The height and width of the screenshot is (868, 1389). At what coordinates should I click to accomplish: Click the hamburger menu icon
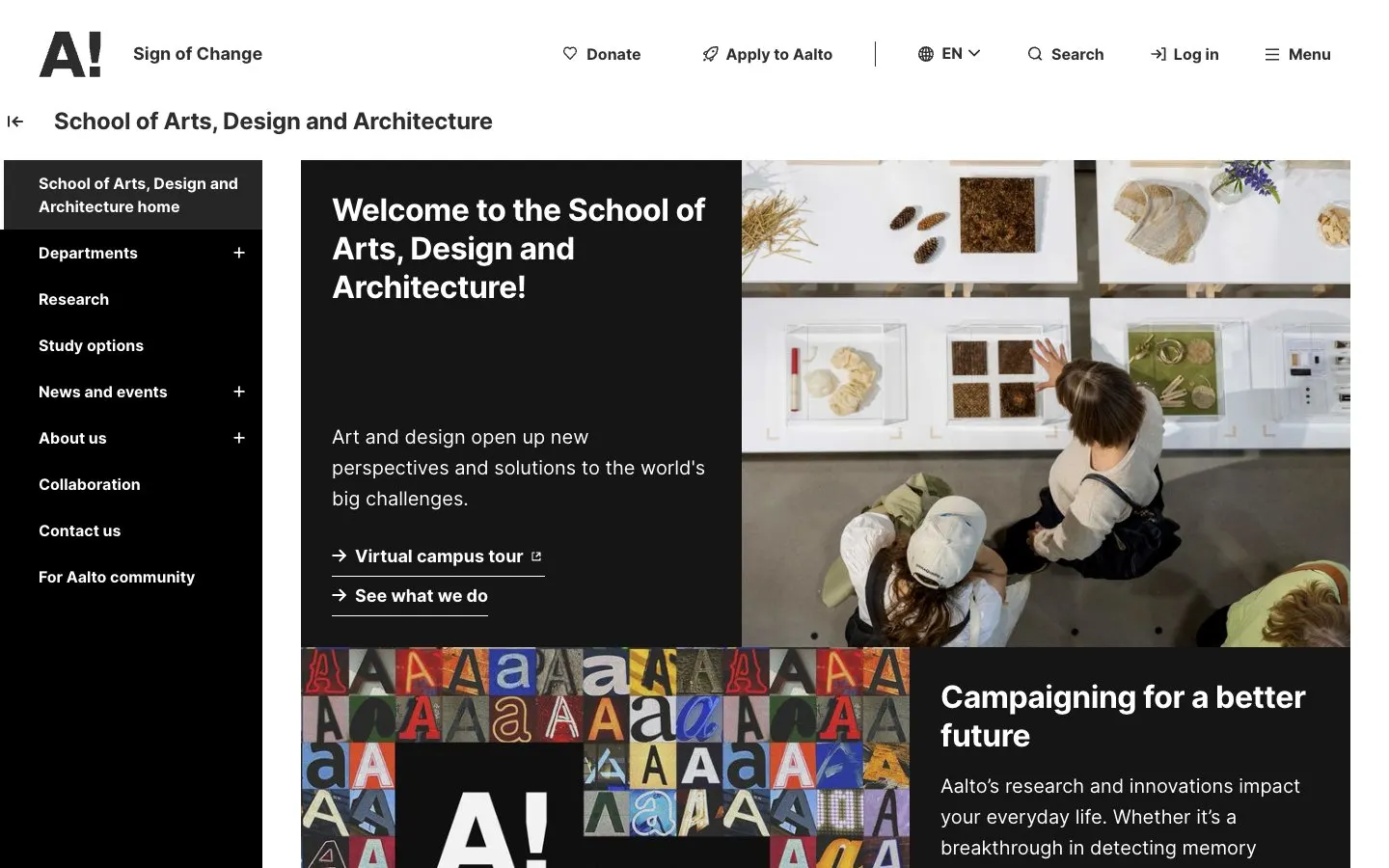1272,55
